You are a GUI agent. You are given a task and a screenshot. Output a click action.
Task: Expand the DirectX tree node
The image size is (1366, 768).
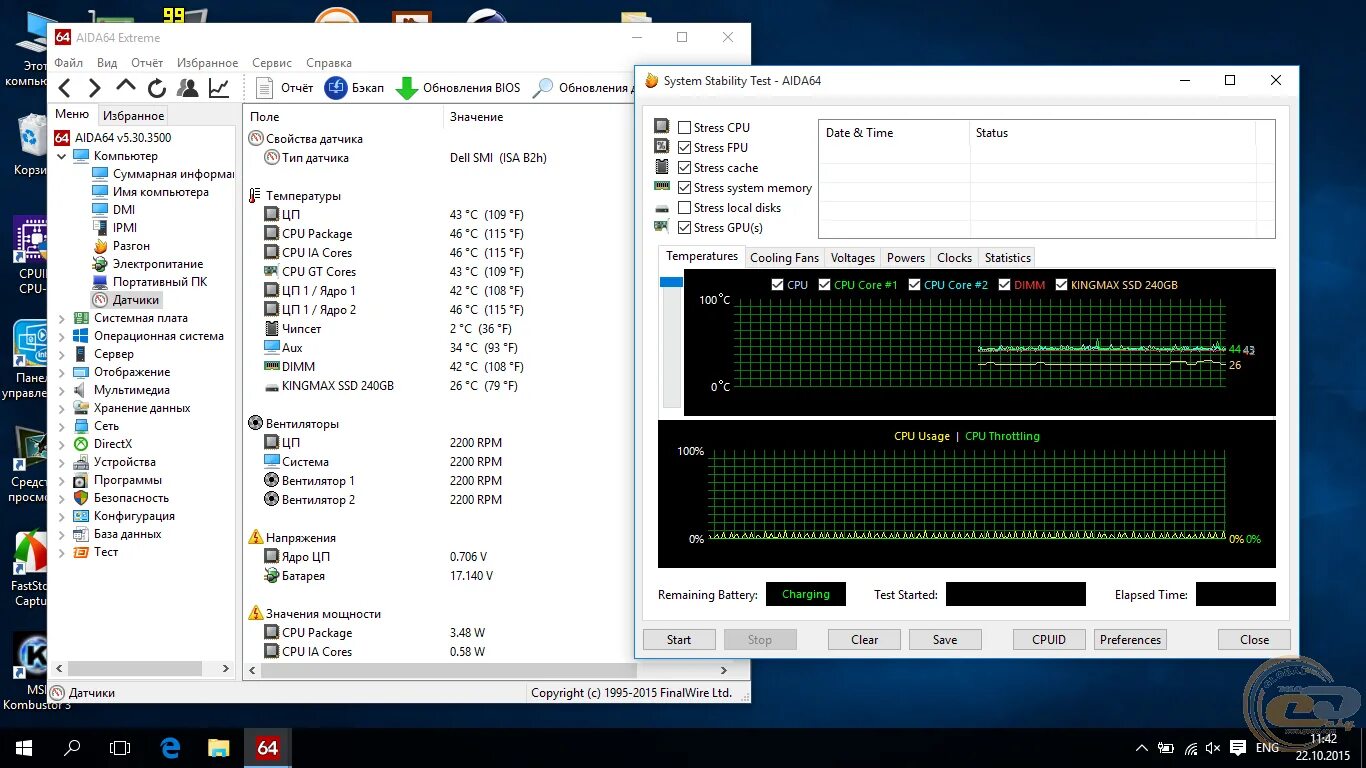tap(61, 444)
